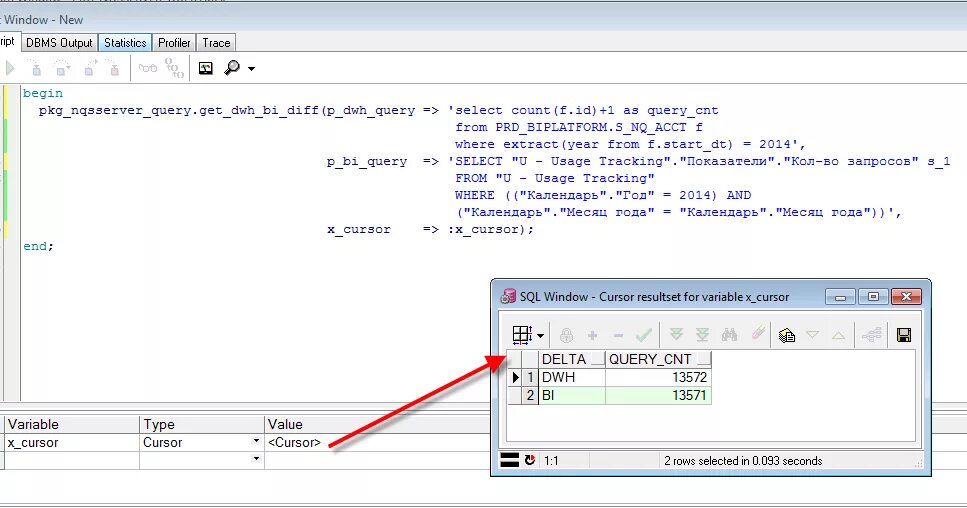
Task: Click the small button in QUERY_CNT header
Action: pyautogui.click(x=704, y=359)
